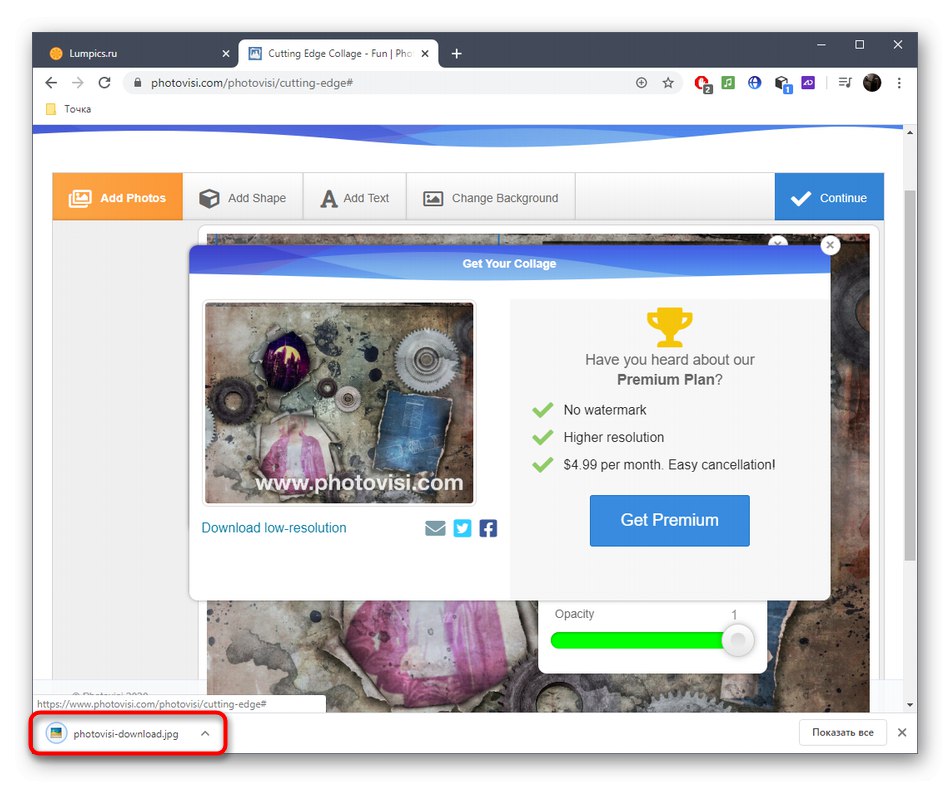Bookmark this page with star icon
950x786 pixels.
668,82
